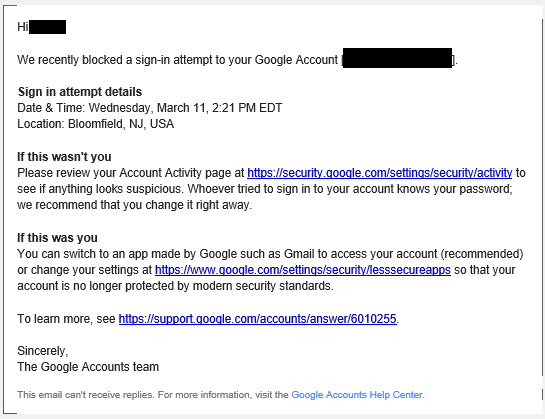This screenshot has height=419, width=545.
Task: Open the lesssecureapps settings link
Action: (303, 270)
